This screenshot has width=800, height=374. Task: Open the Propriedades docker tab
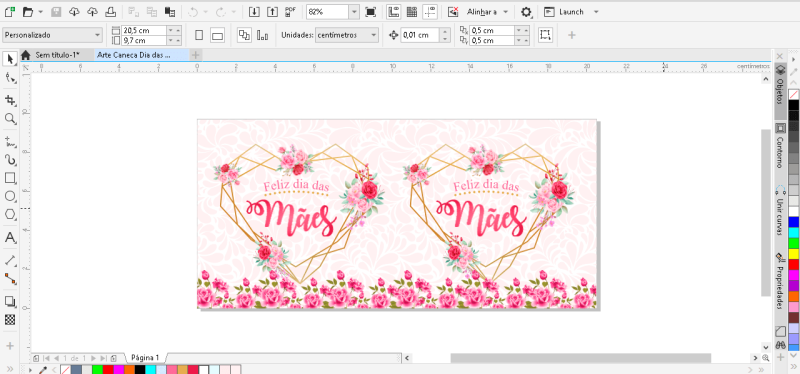[780, 282]
